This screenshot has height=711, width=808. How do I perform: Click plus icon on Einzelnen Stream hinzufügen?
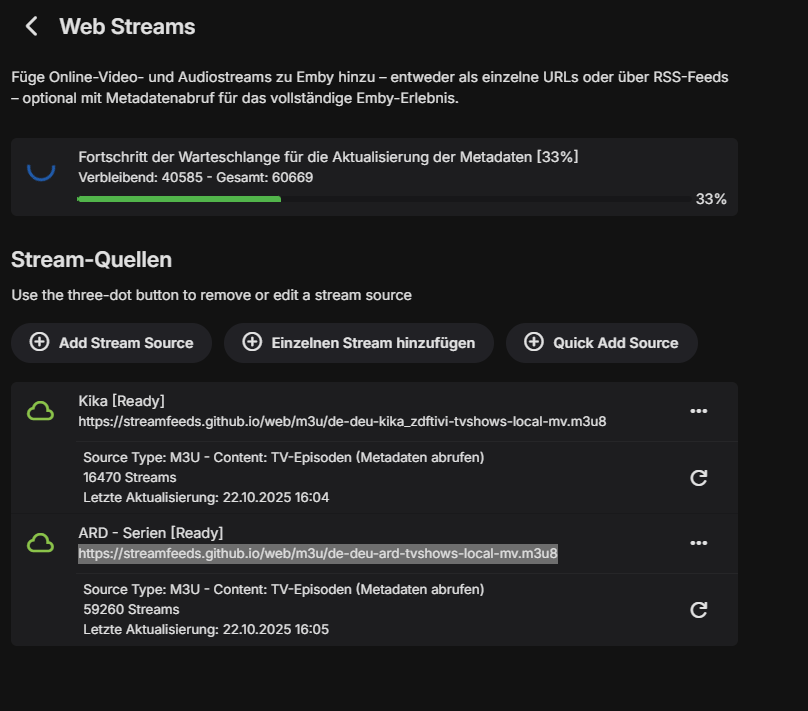click(x=252, y=342)
